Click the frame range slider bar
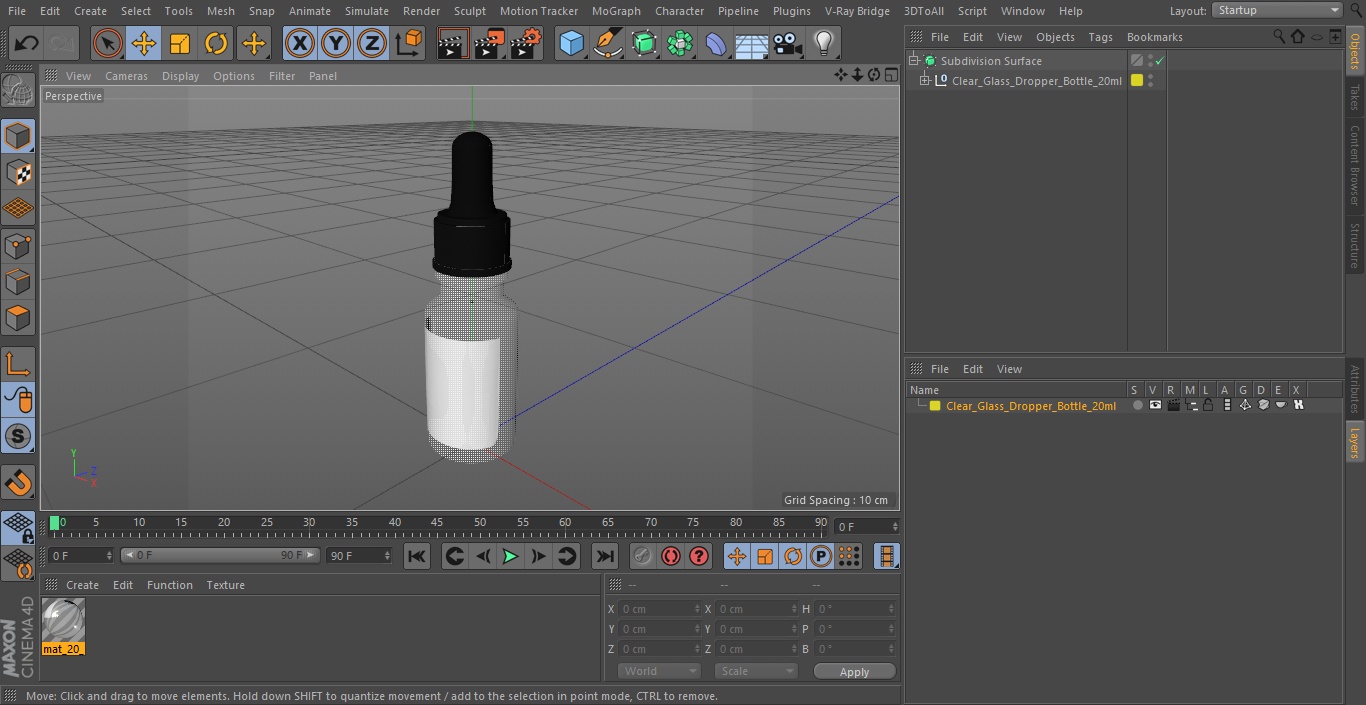Image resolution: width=1366 pixels, height=705 pixels. [x=220, y=555]
